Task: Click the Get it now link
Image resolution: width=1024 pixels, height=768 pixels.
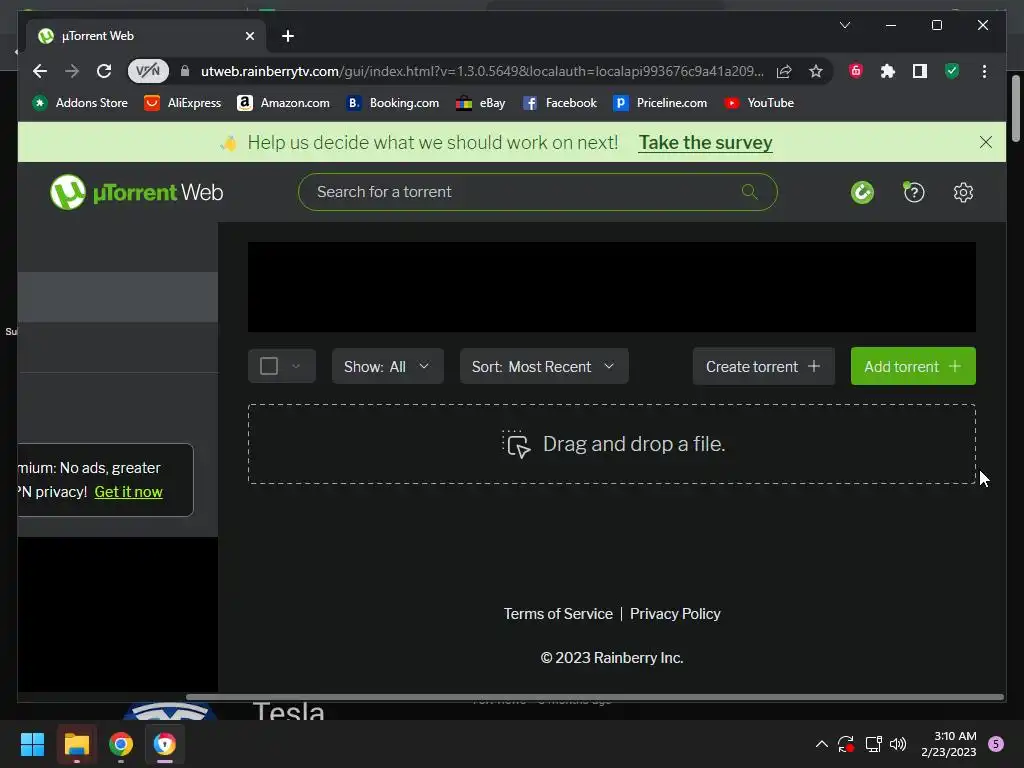Action: pyautogui.click(x=129, y=492)
